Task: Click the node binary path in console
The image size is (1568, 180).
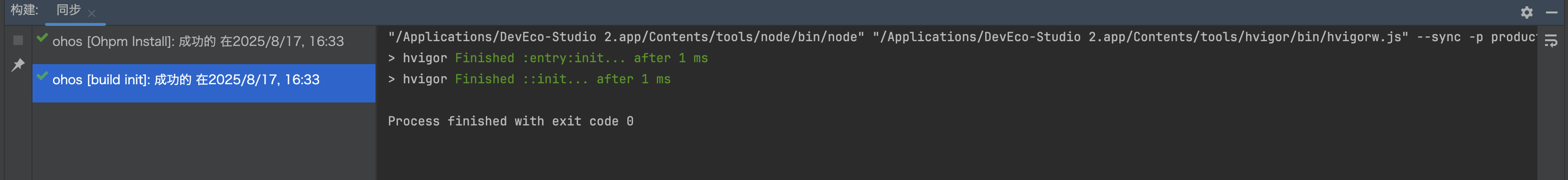Action: click(626, 36)
